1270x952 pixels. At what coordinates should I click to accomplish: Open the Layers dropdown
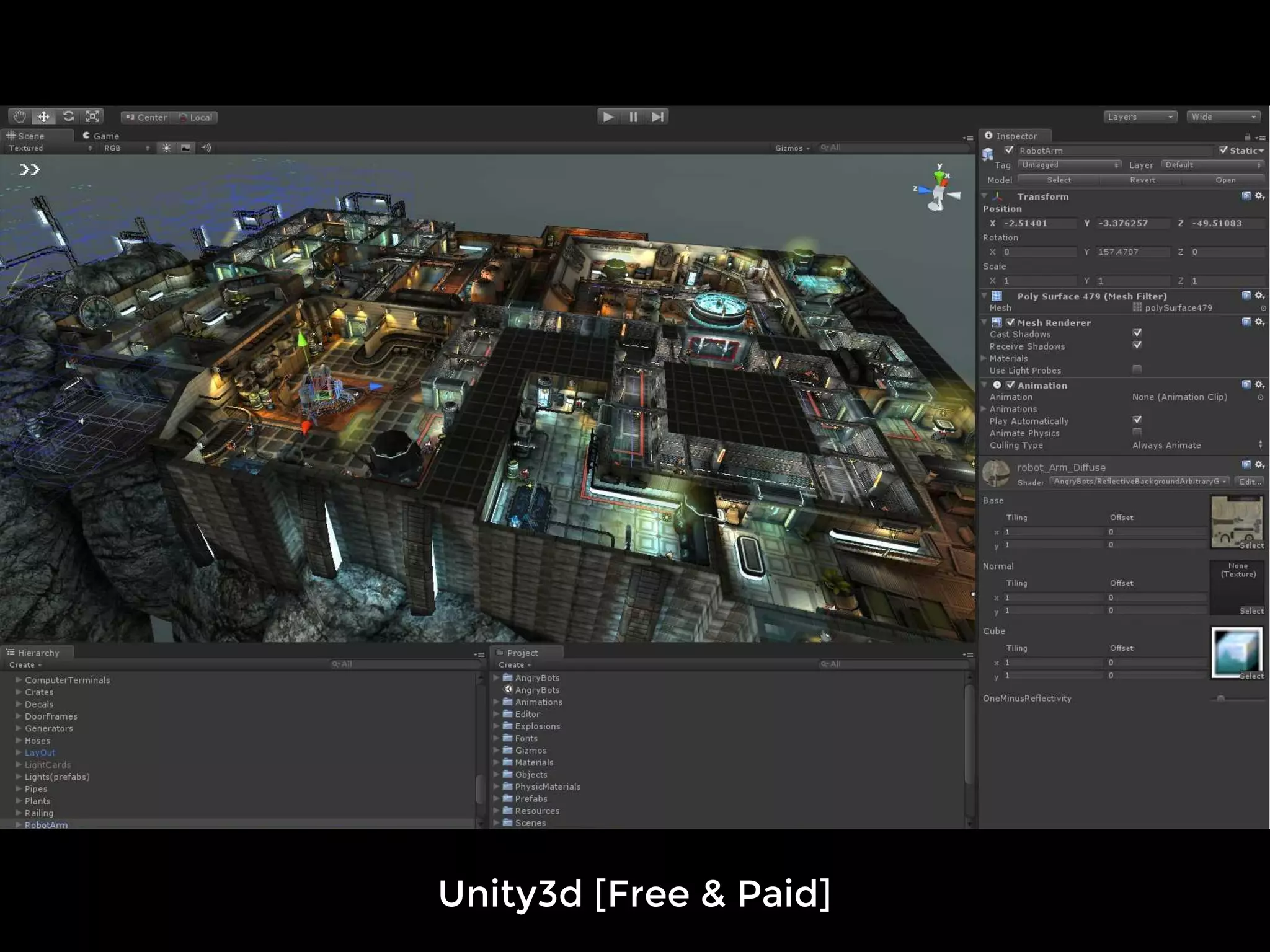coord(1140,117)
